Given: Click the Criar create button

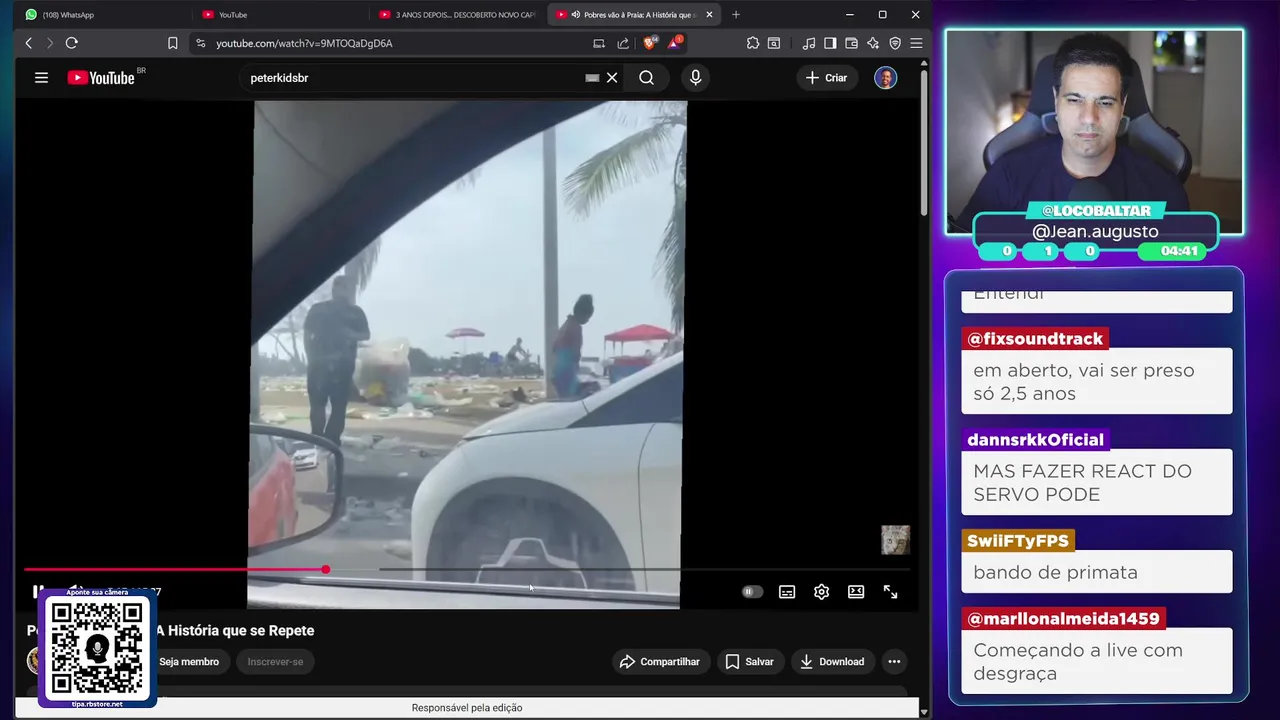Looking at the screenshot, I should (x=827, y=77).
